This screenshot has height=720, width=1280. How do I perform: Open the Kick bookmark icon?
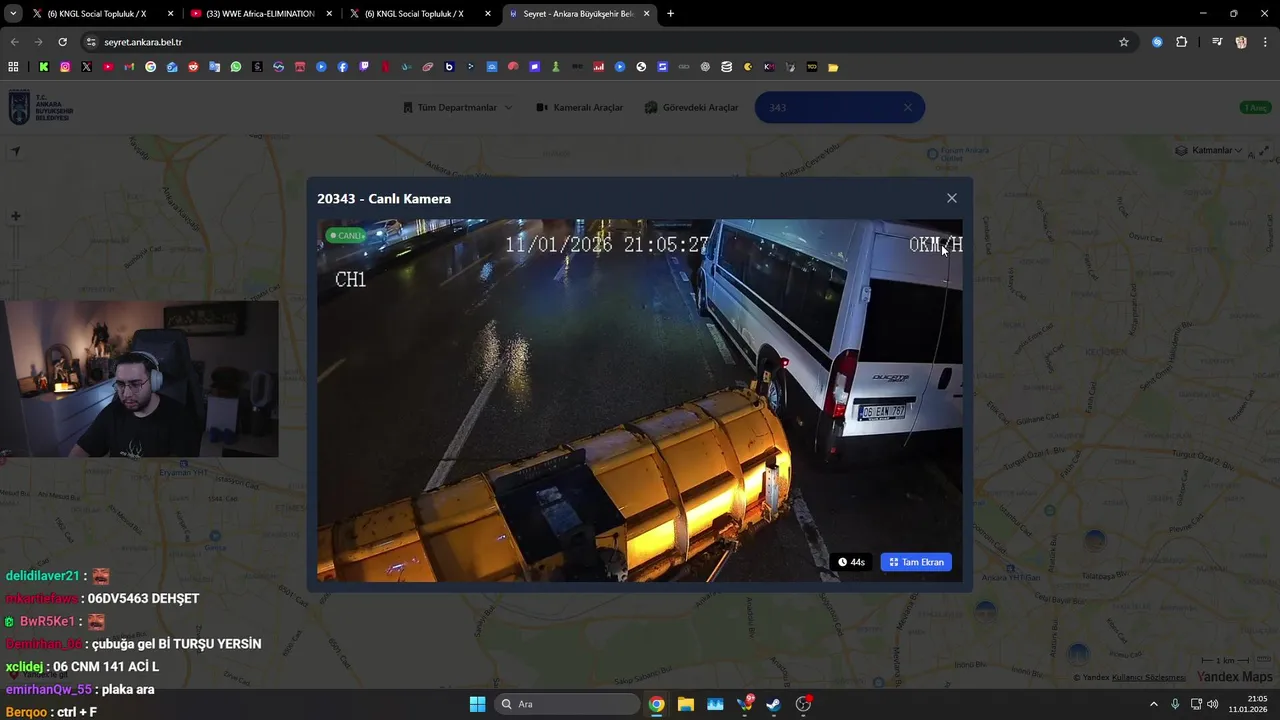44,67
